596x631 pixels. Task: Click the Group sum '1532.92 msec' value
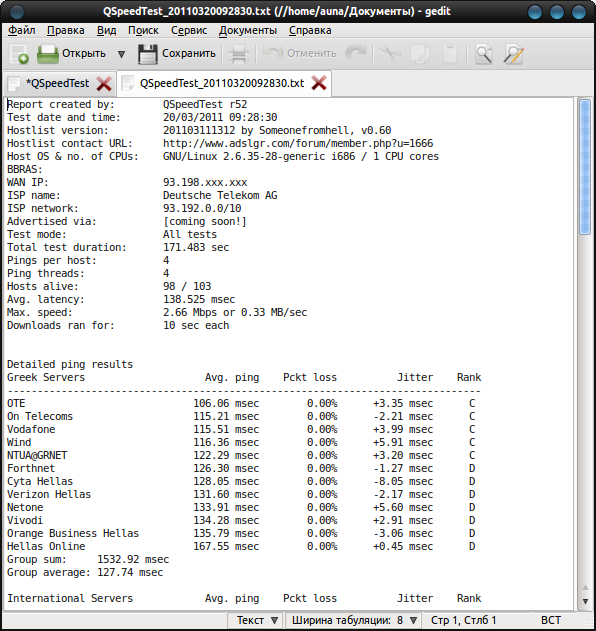(x=133, y=559)
